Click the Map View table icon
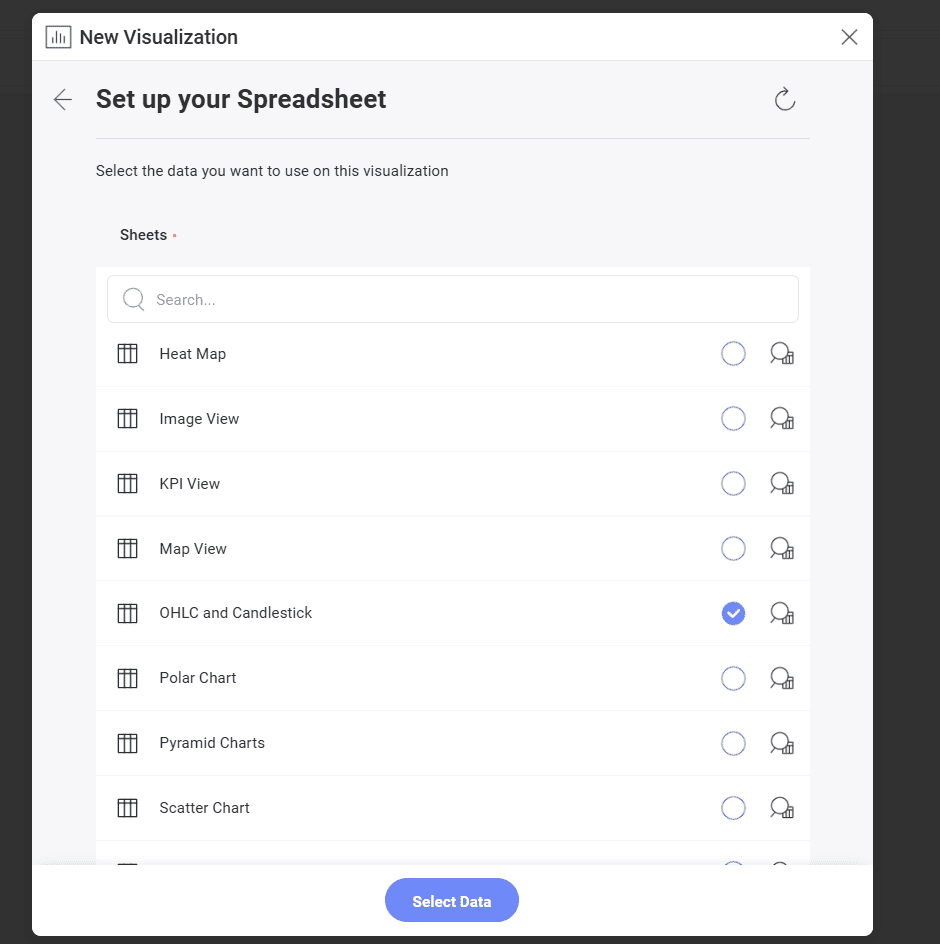Image resolution: width=940 pixels, height=944 pixels. tap(127, 548)
